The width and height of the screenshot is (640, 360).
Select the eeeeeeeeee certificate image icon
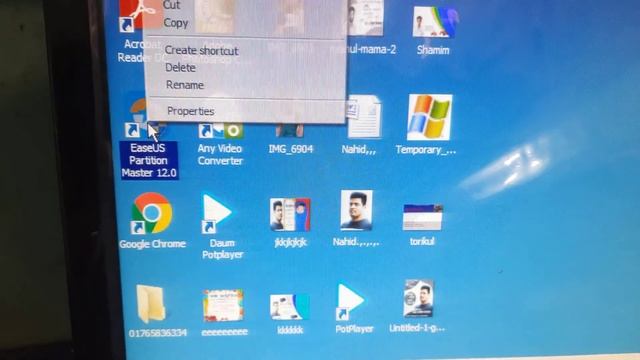coord(223,305)
